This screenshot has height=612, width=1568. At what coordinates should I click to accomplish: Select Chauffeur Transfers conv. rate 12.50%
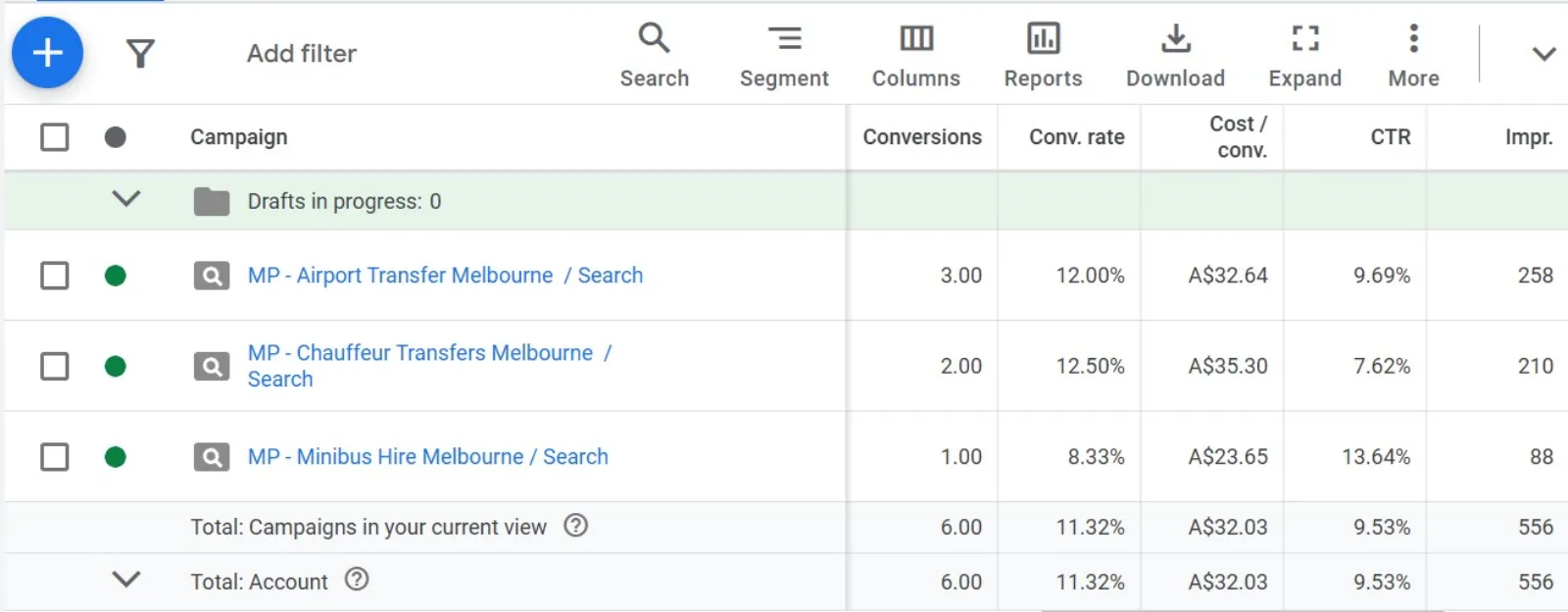pos(1090,367)
